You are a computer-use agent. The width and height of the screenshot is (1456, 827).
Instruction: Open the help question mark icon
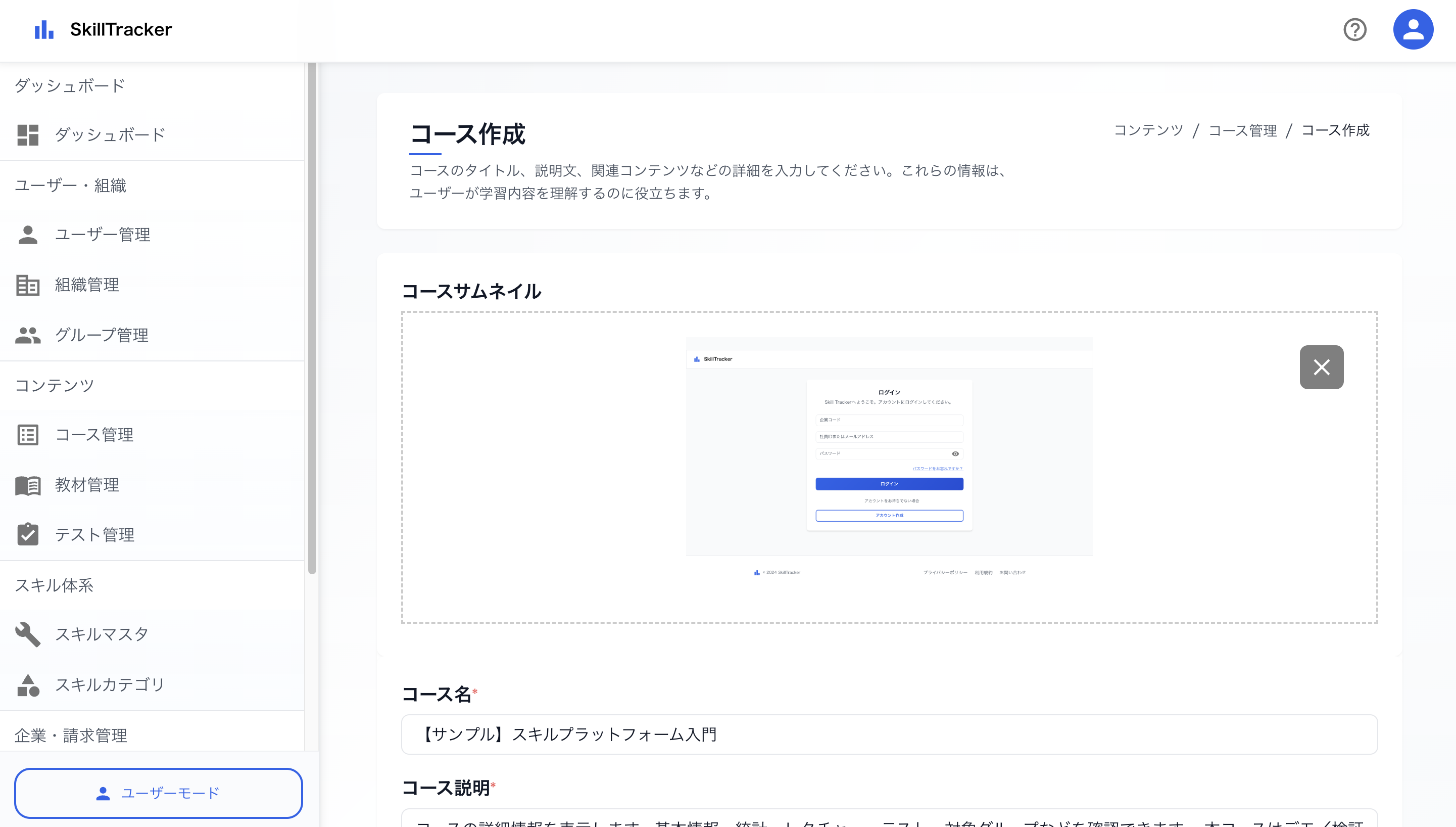1354,29
